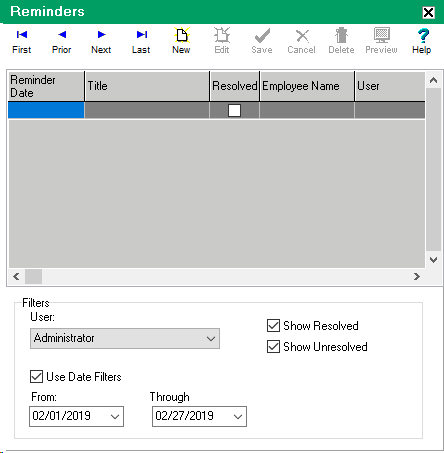Disable Use Date Filters checkbox

(36, 377)
